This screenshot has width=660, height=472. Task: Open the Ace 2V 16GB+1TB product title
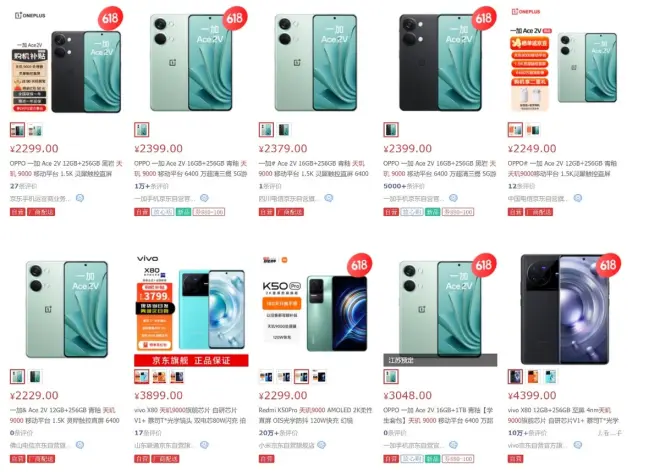pyautogui.click(x=438, y=415)
